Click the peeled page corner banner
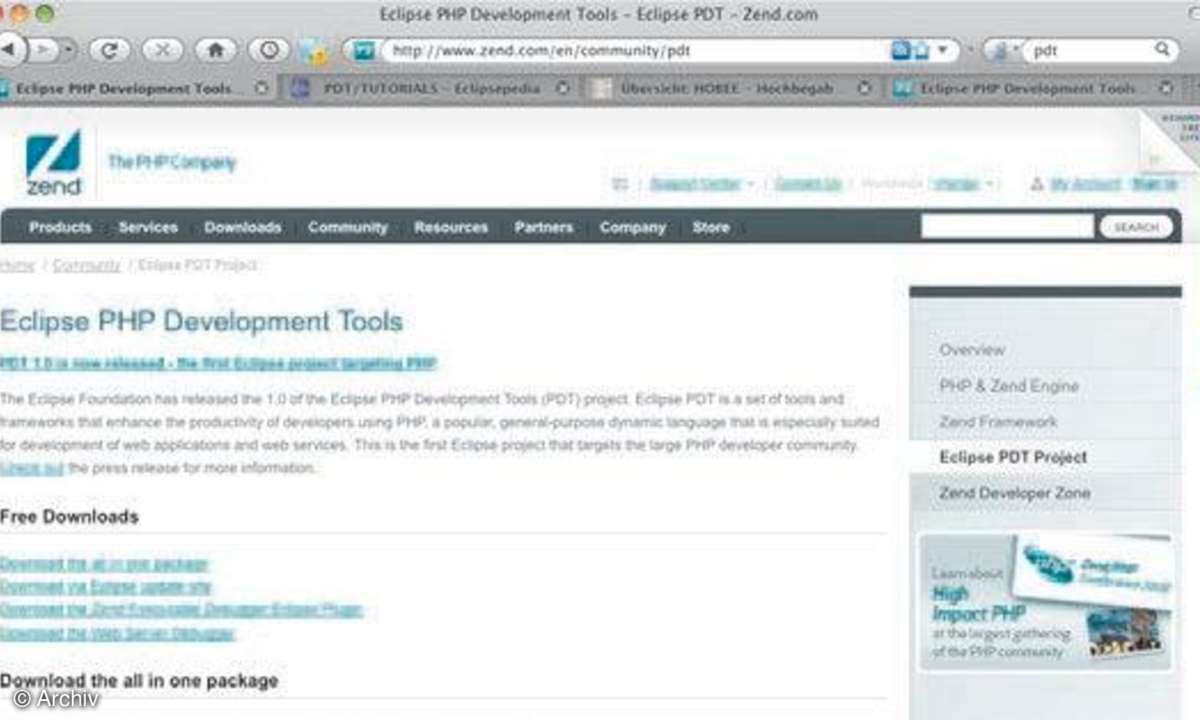The height and width of the screenshot is (720, 1200). point(1170,140)
